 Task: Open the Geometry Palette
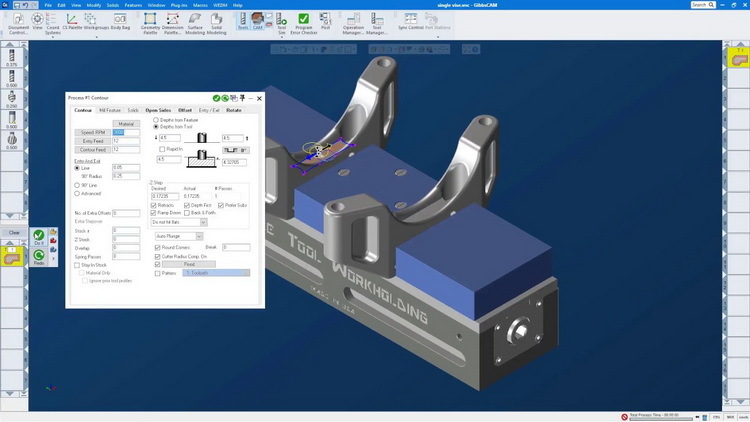coord(151,19)
